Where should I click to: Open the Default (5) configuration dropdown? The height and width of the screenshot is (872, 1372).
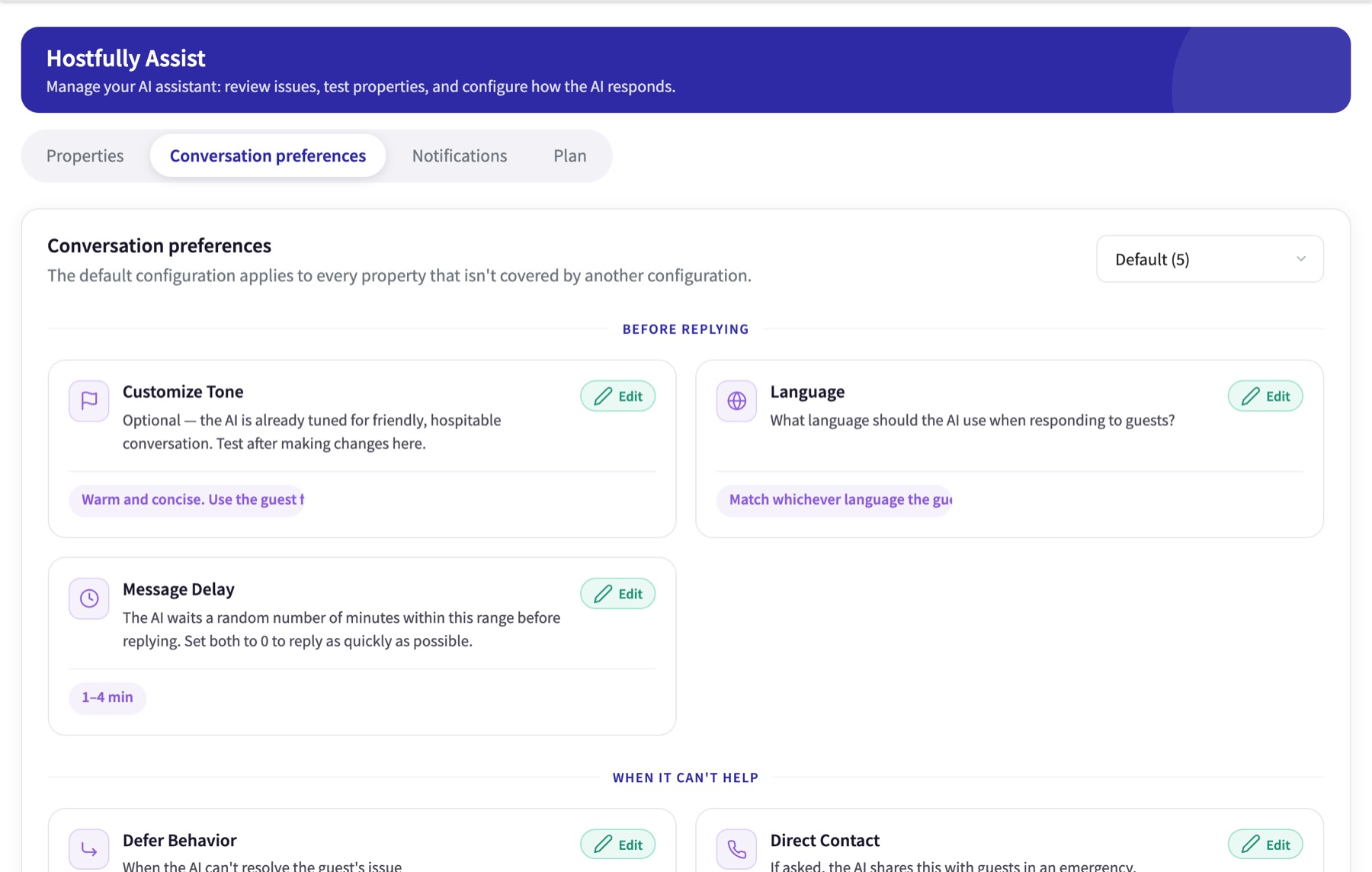(1210, 259)
